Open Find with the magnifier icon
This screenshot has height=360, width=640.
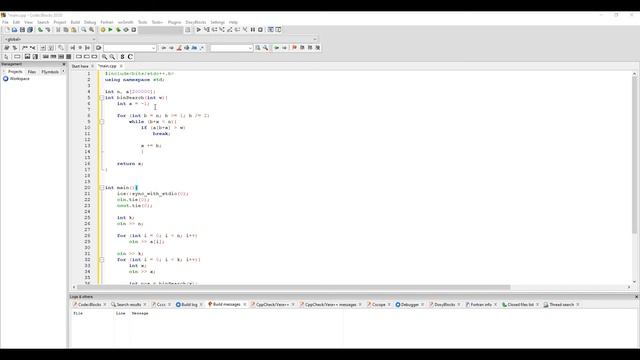click(x=84, y=30)
